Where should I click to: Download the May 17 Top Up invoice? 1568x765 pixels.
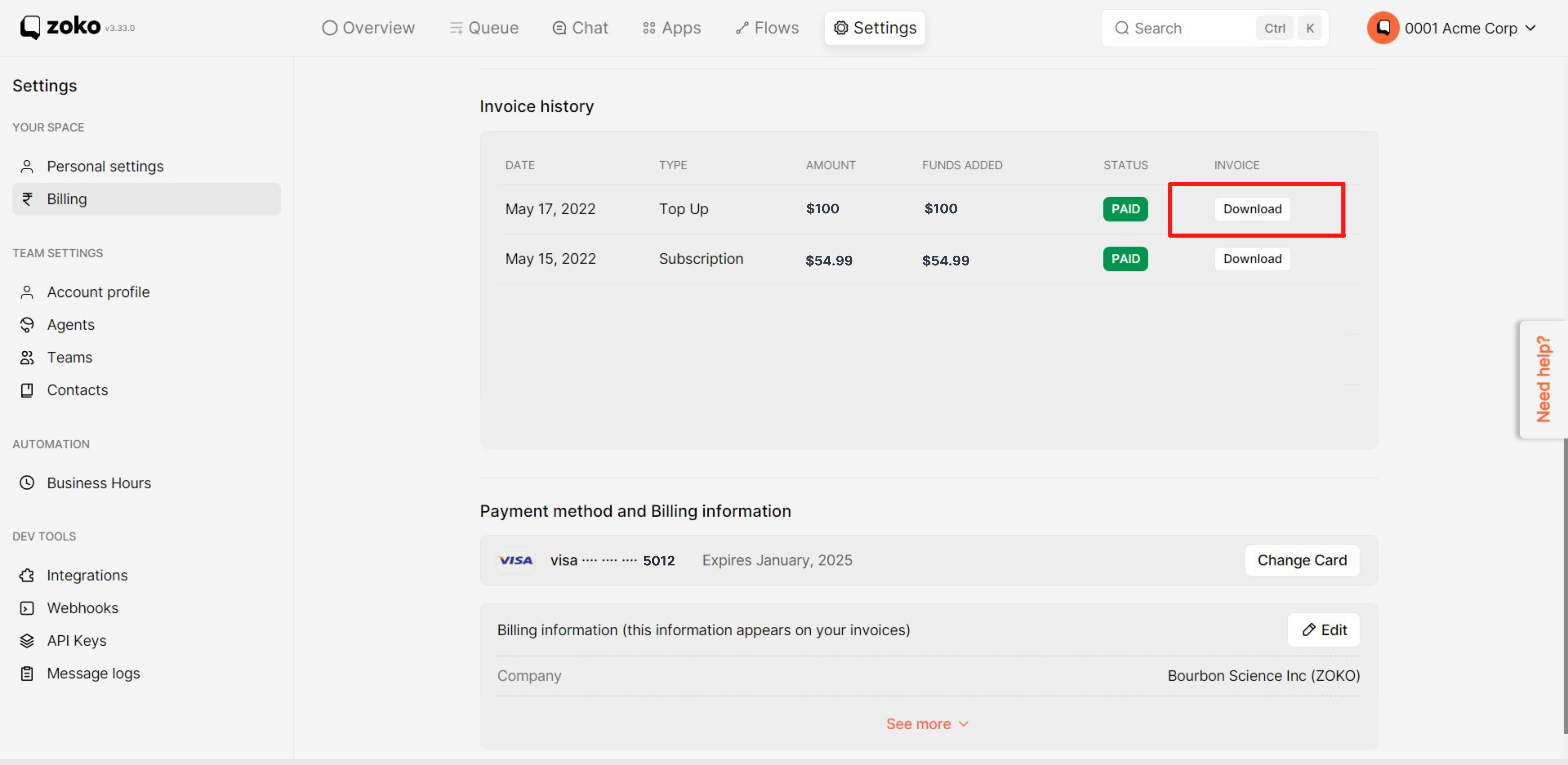[x=1252, y=209]
